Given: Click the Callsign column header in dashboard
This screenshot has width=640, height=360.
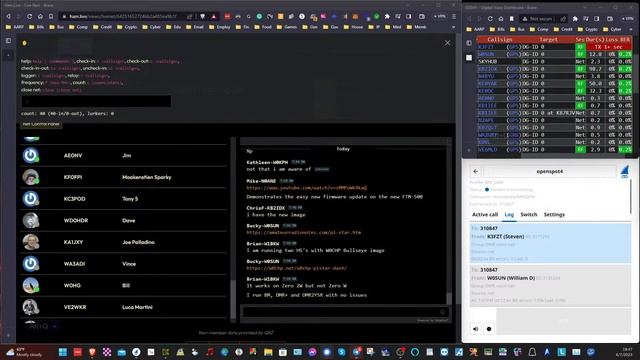Looking at the screenshot, I should (x=500, y=40).
